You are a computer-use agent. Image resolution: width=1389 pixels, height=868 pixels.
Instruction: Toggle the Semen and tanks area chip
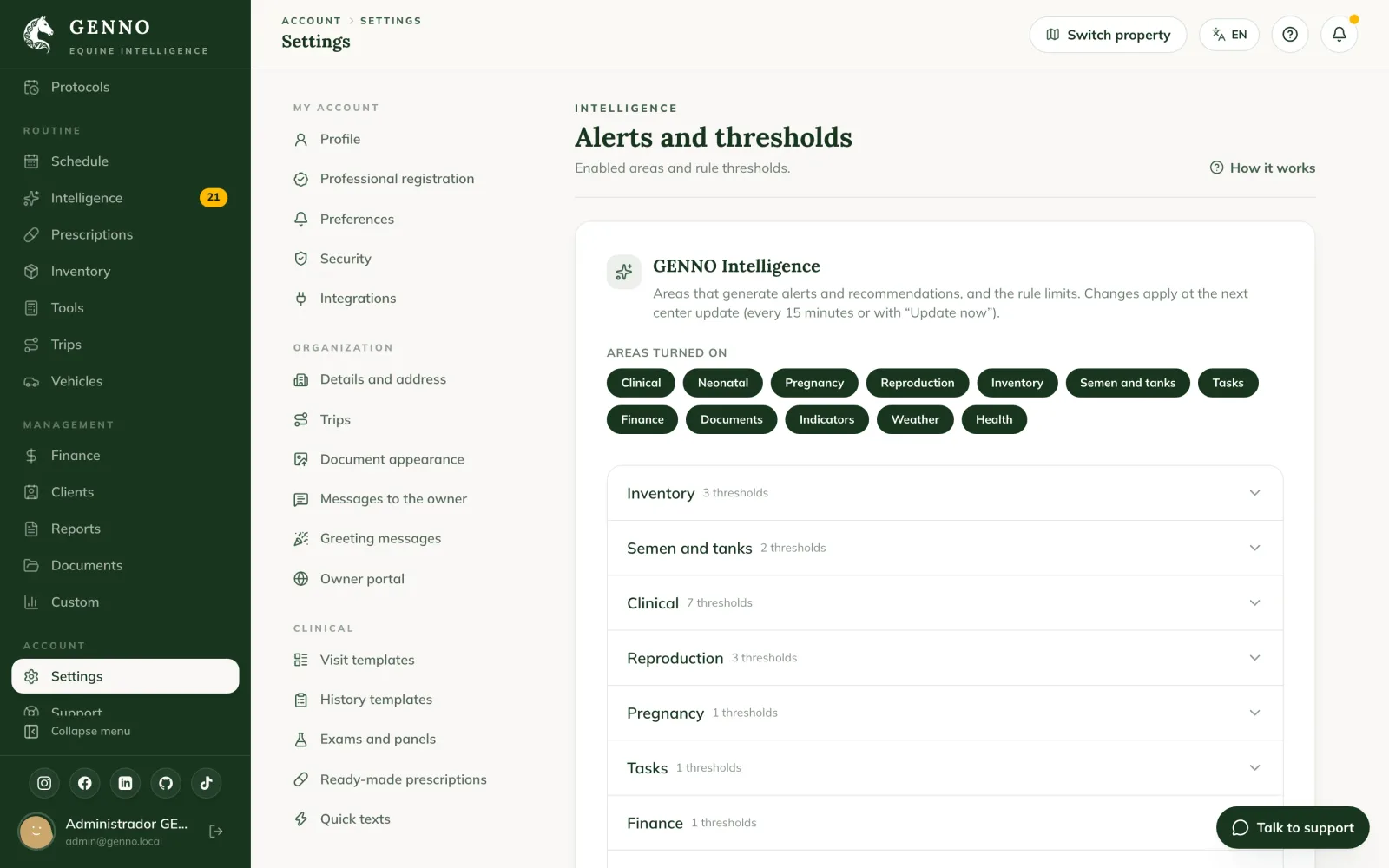click(x=1128, y=383)
